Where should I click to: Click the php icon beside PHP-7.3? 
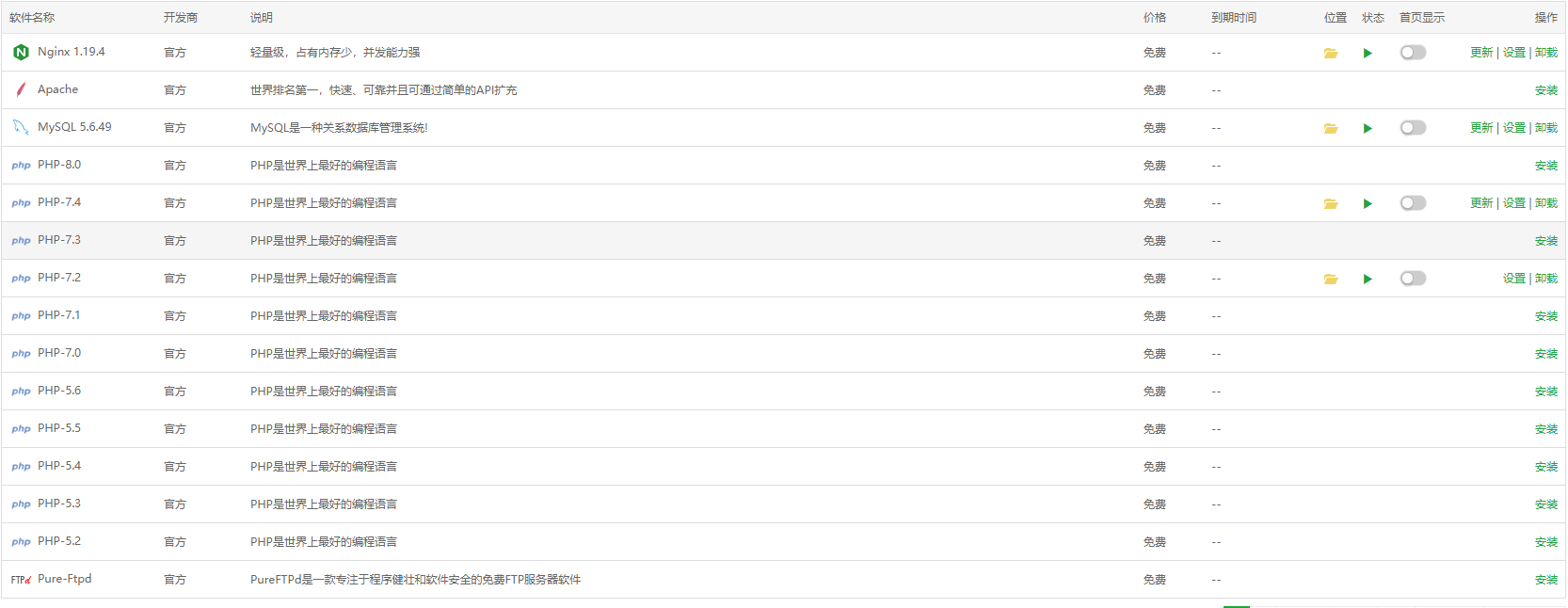click(x=21, y=241)
